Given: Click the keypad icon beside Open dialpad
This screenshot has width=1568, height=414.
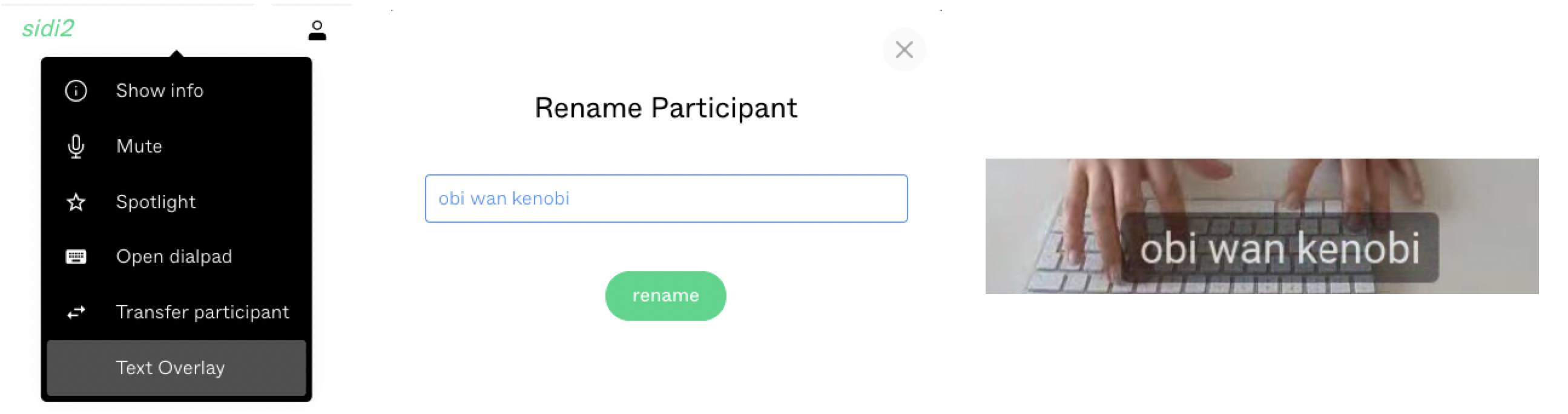Looking at the screenshot, I should [76, 256].
